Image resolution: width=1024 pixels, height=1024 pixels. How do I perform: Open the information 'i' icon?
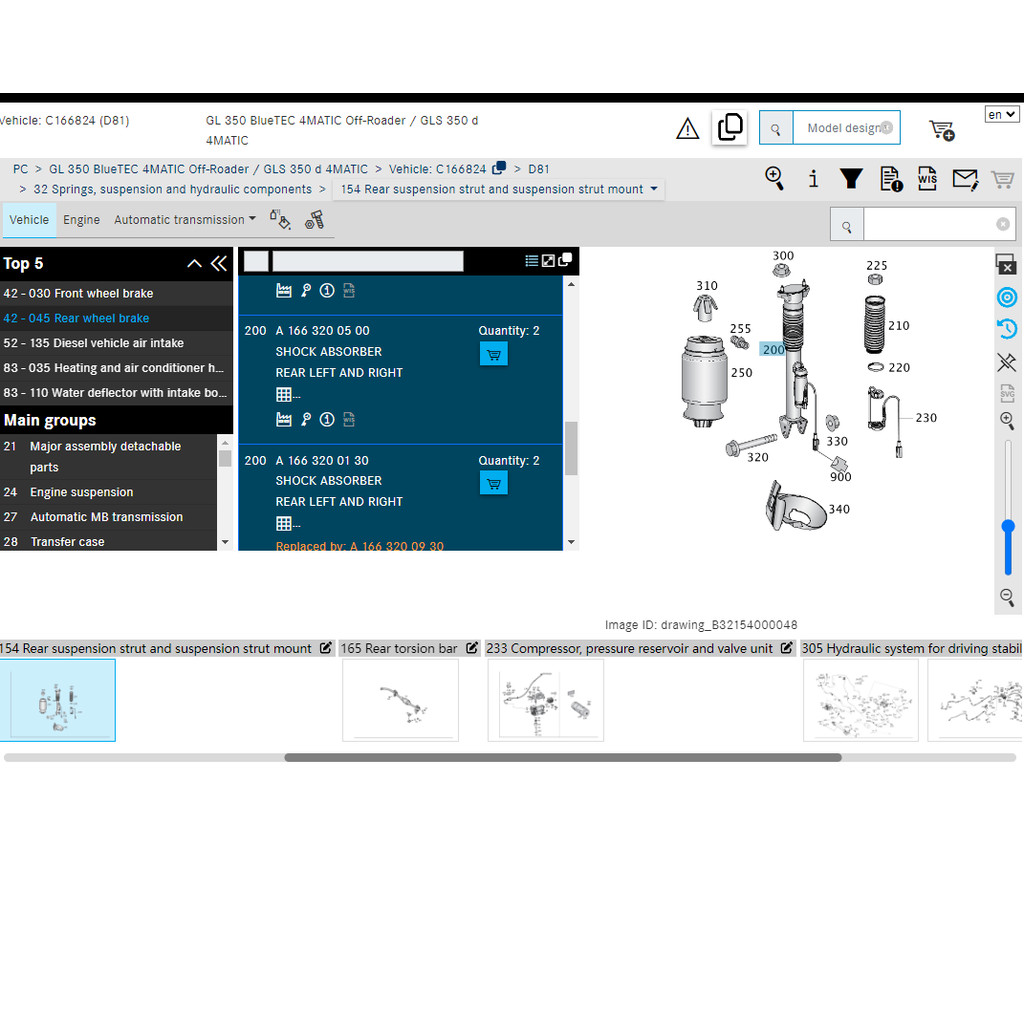coord(813,178)
